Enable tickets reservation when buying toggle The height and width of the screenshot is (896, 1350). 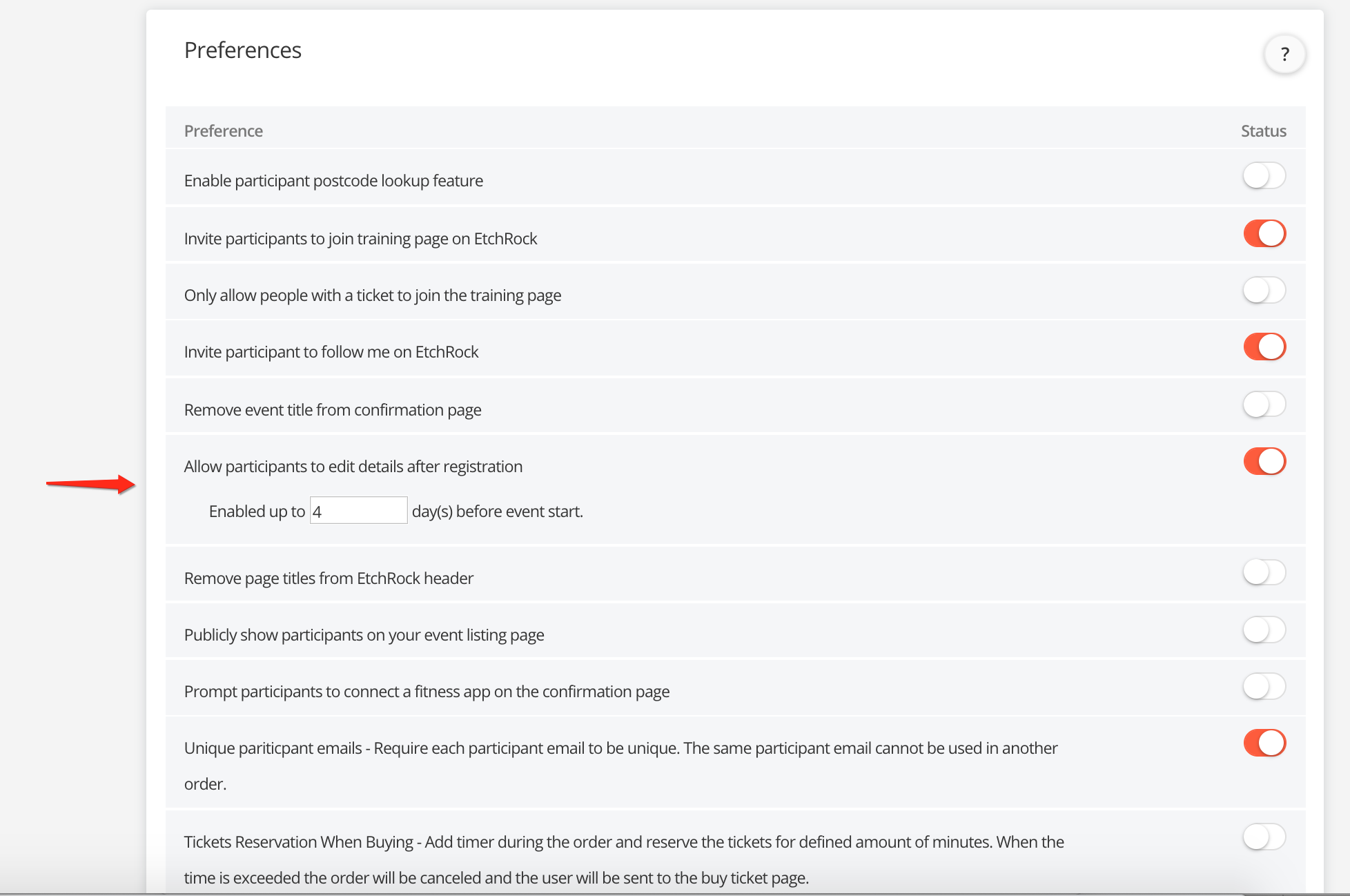click(x=1264, y=837)
